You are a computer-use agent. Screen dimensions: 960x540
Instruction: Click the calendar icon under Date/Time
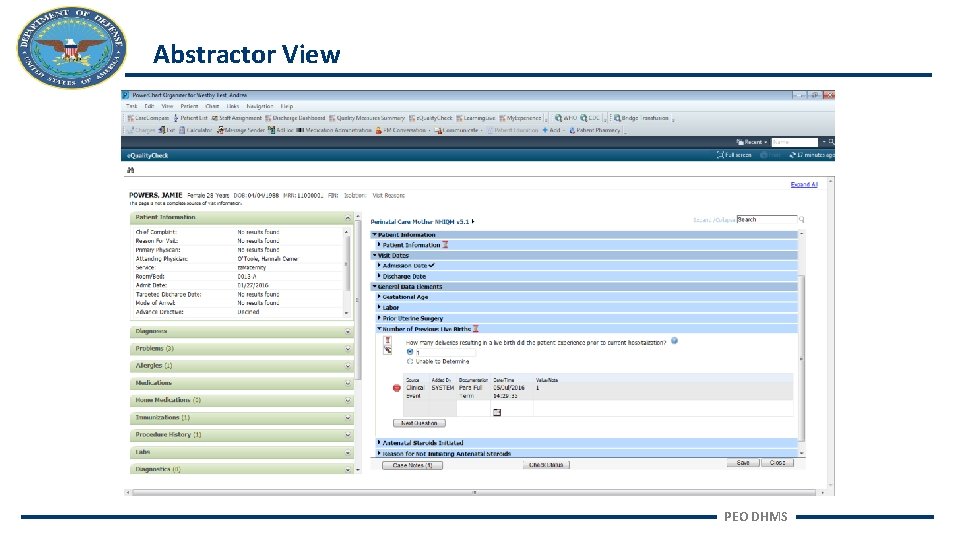497,413
